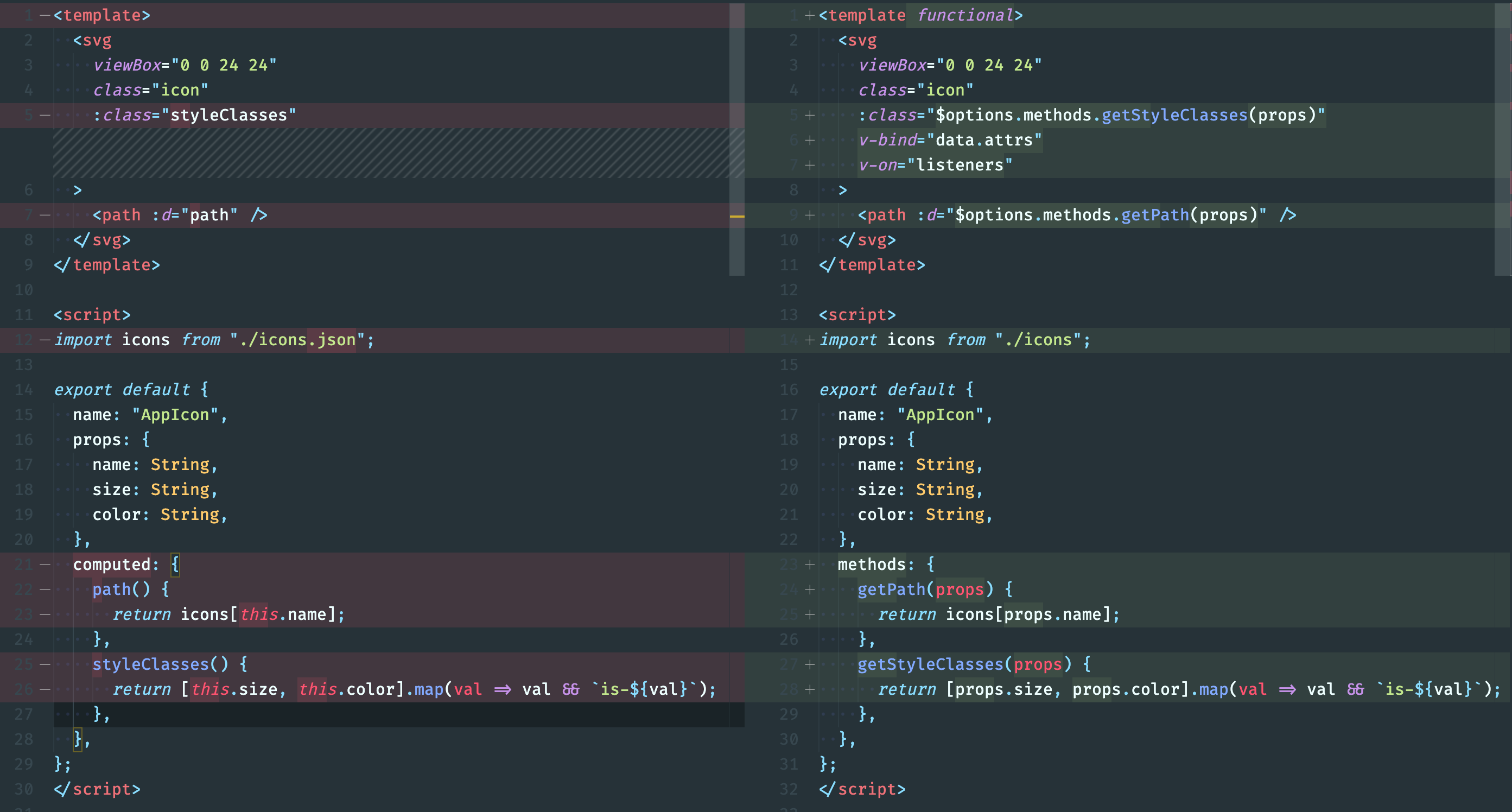Click minus marker on return icons[this.name] line
This screenshot has width=1512, height=812.
click(45, 614)
